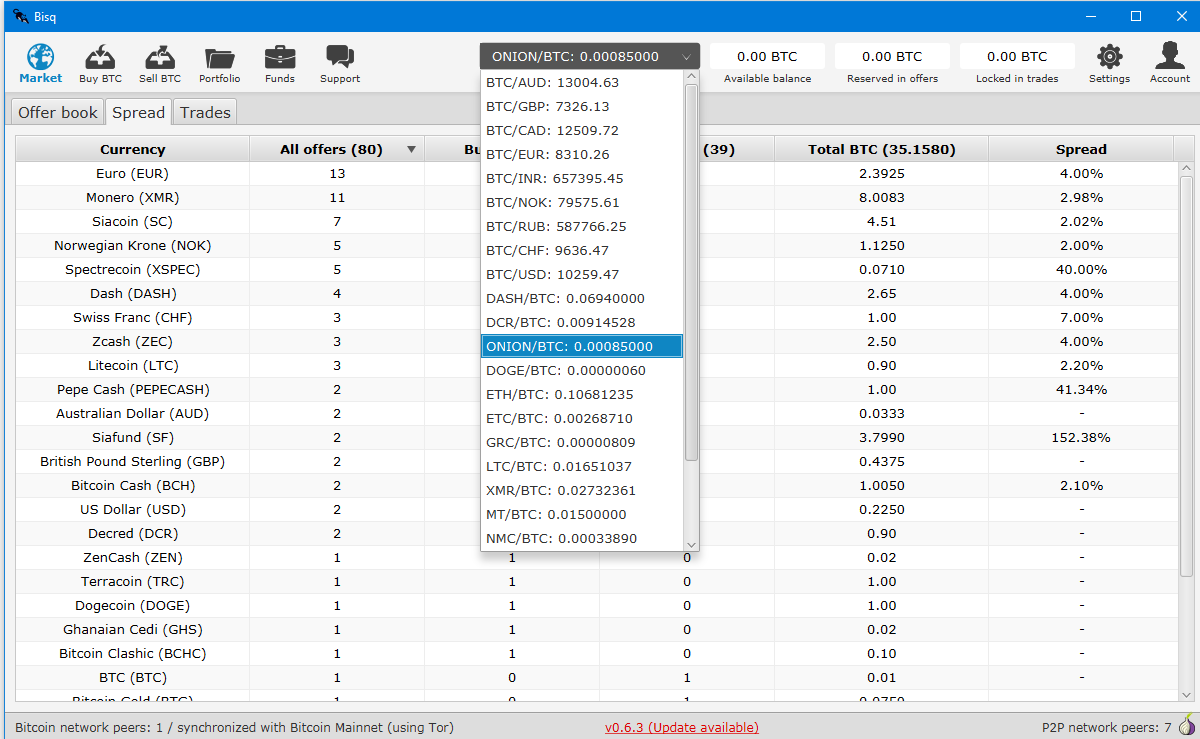
Task: Select the Ghanaian Cedi (GHS) row
Action: coord(597,629)
